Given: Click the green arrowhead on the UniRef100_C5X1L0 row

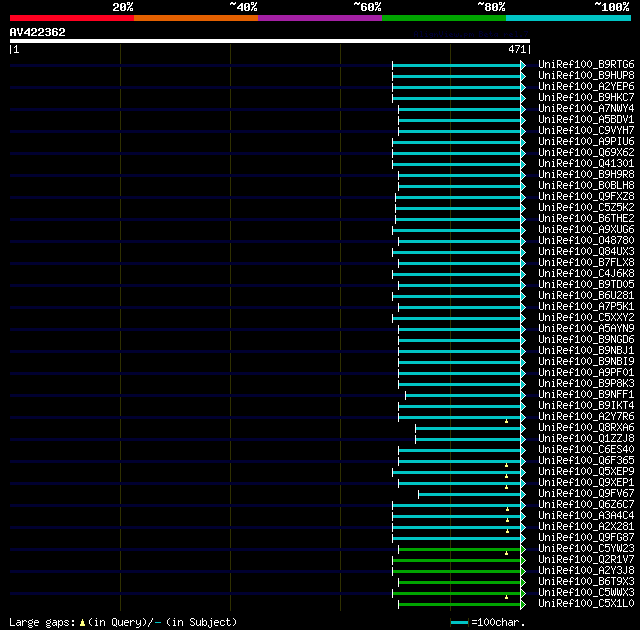Looking at the screenshot, I should click(523, 605).
